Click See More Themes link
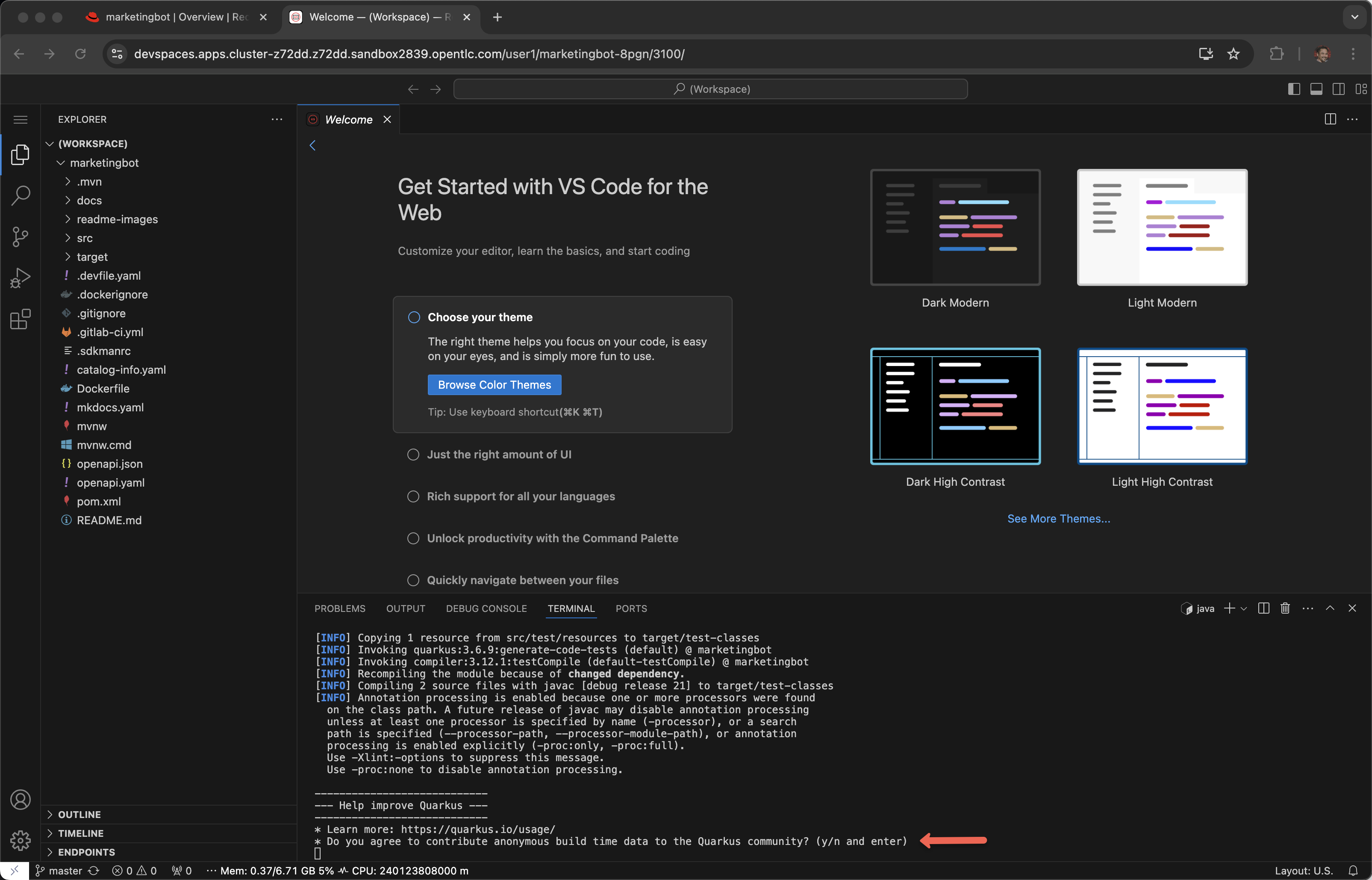The width and height of the screenshot is (1372, 880). pyautogui.click(x=1058, y=519)
